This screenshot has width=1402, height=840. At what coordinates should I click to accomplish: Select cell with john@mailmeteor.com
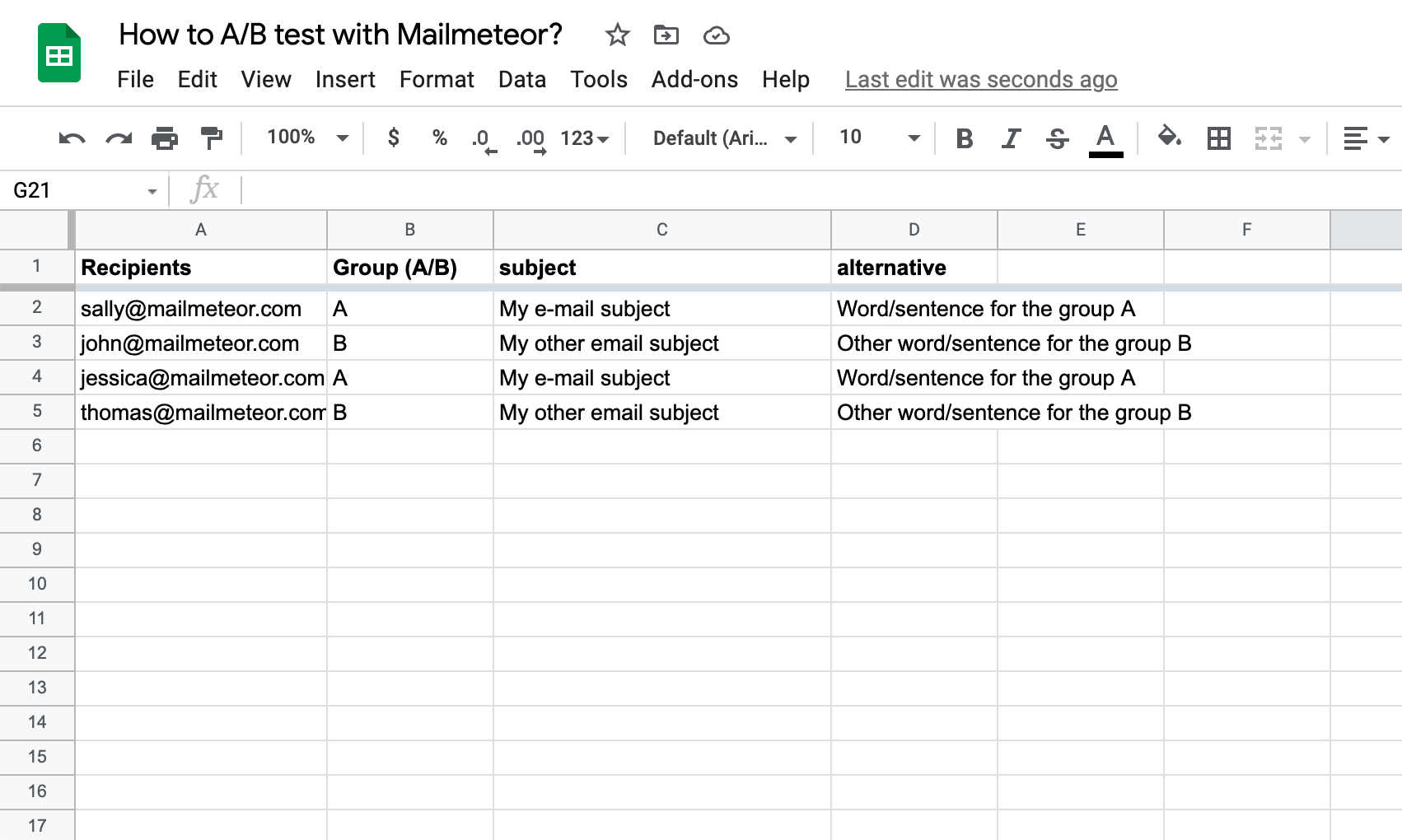click(201, 343)
